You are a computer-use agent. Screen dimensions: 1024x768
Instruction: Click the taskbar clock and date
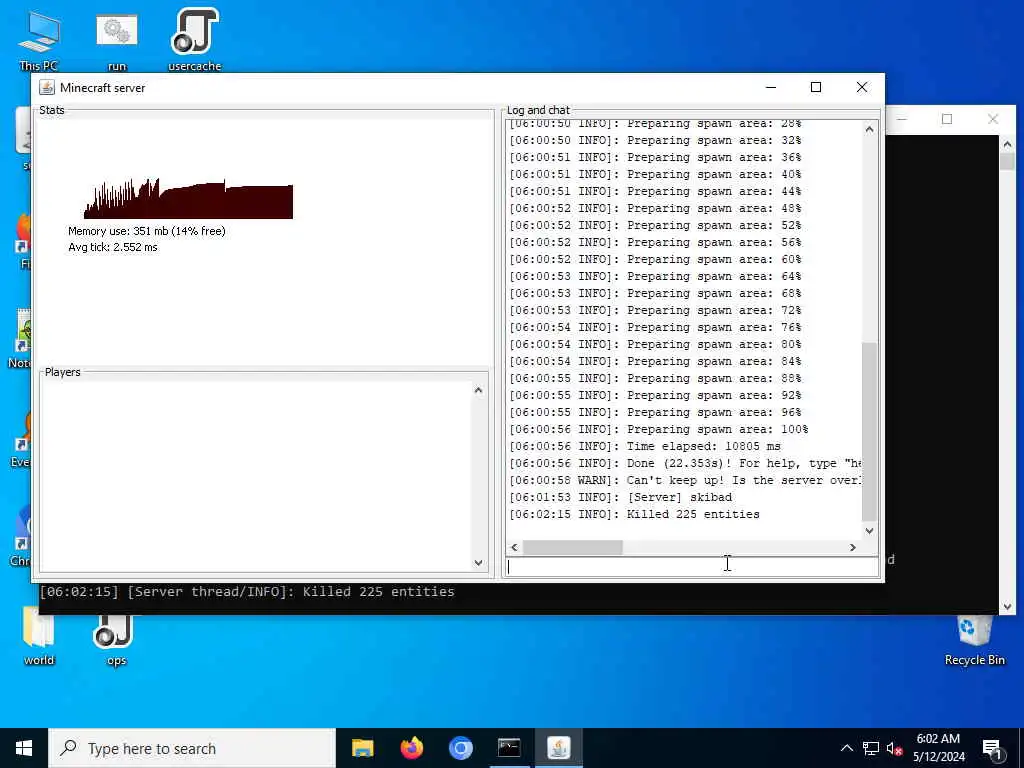[x=938, y=748]
